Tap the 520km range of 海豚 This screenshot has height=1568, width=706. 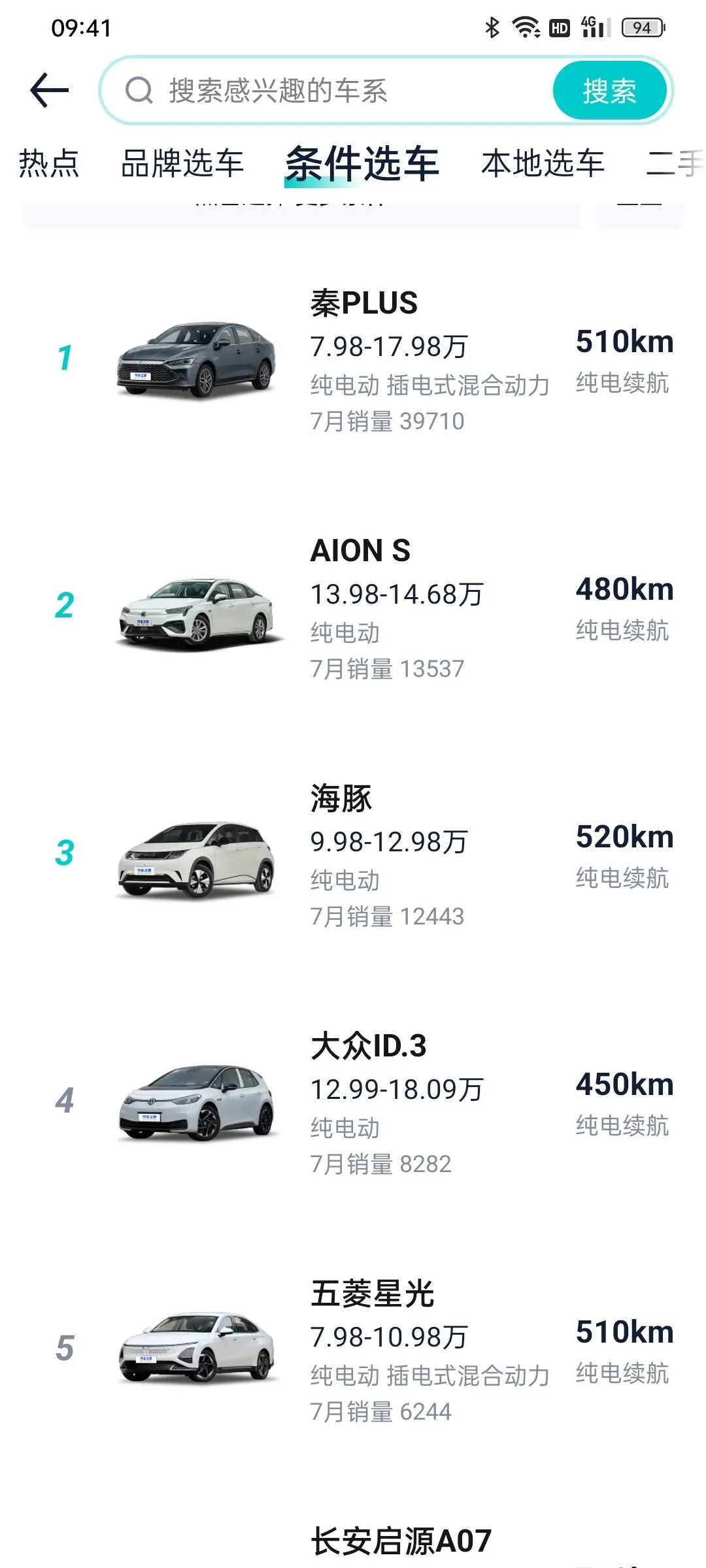624,837
